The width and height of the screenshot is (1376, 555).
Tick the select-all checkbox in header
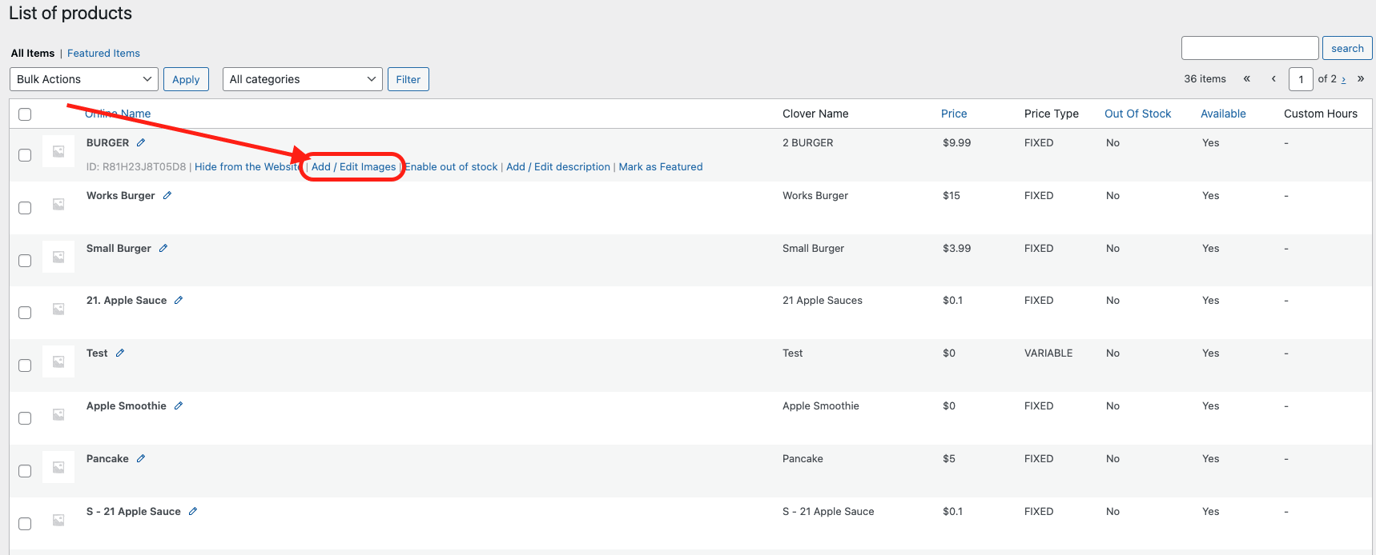coord(25,114)
